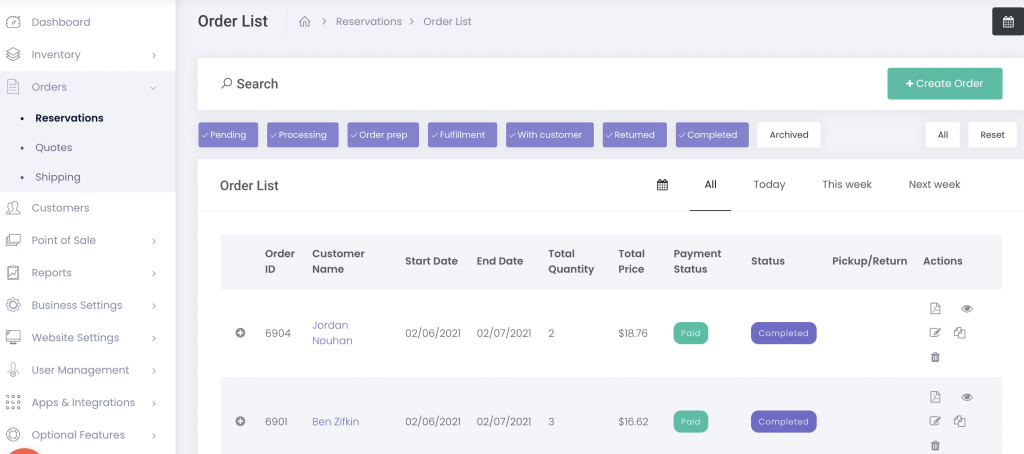Edit order 6904 using pencil icon
Screen dimensions: 1024x454
coord(935,333)
